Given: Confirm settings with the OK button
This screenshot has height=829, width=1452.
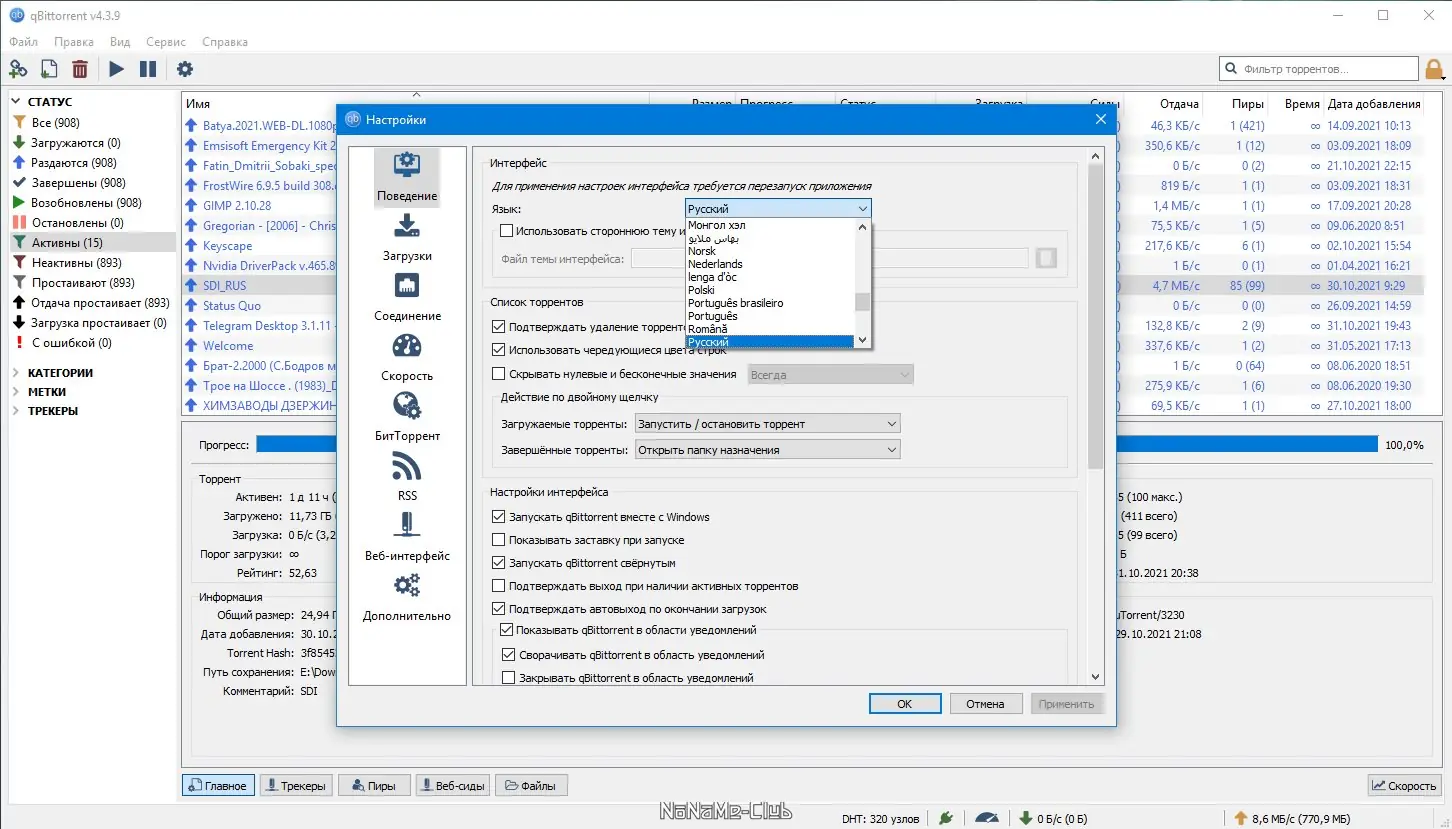Looking at the screenshot, I should pos(905,704).
